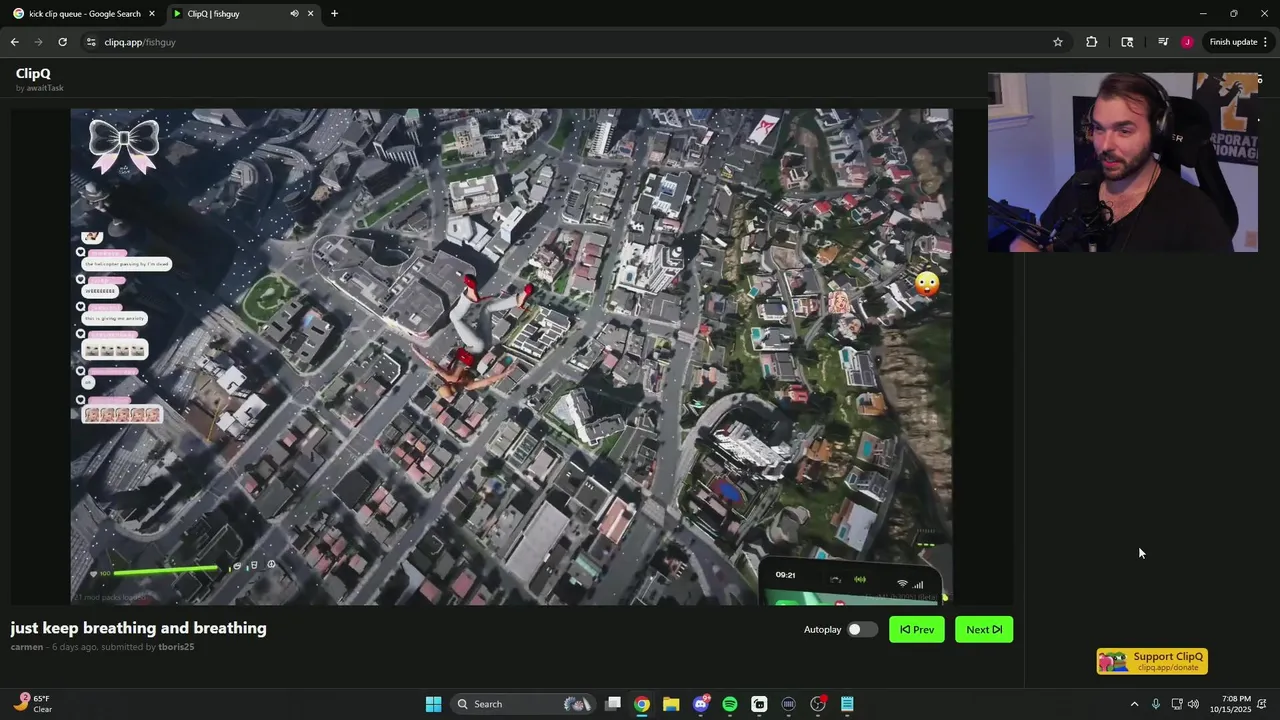Open the white square app on taskbar
Viewport: 1280px width, 720px height.
tap(759, 704)
